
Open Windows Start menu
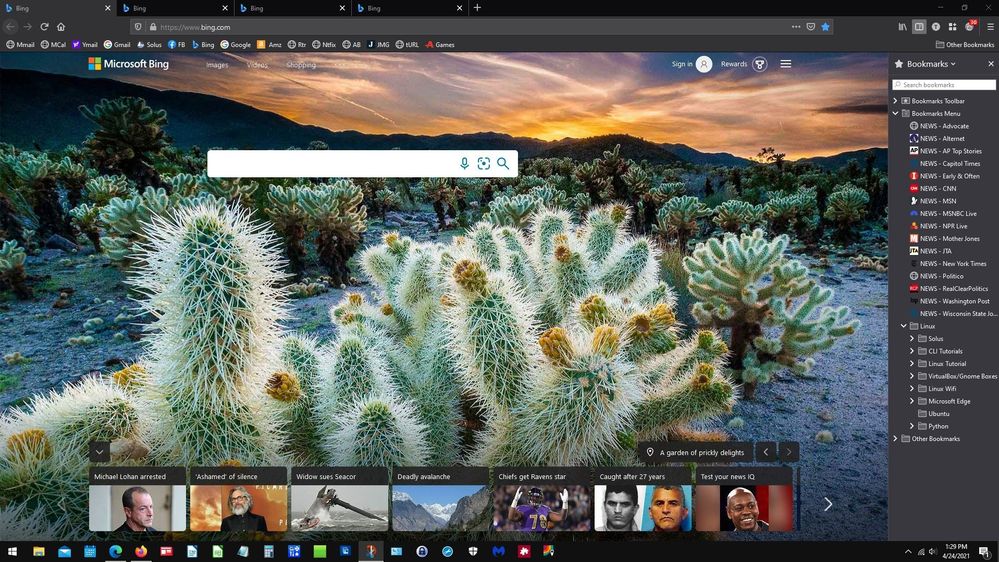[x=12, y=551]
